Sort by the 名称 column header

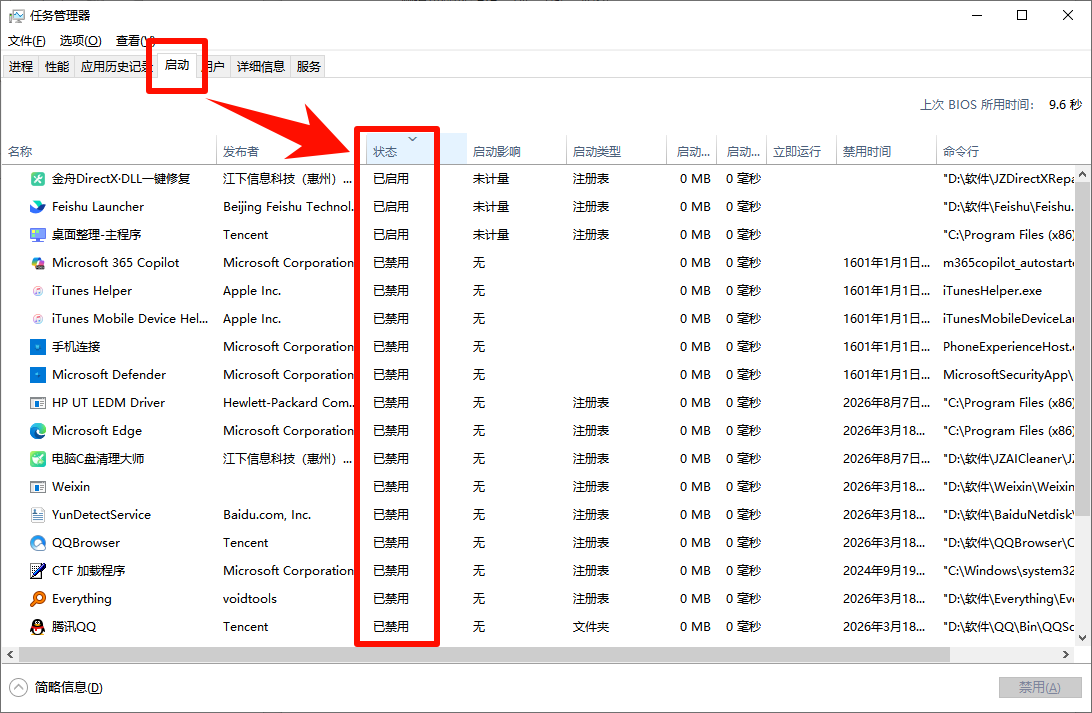(x=109, y=151)
